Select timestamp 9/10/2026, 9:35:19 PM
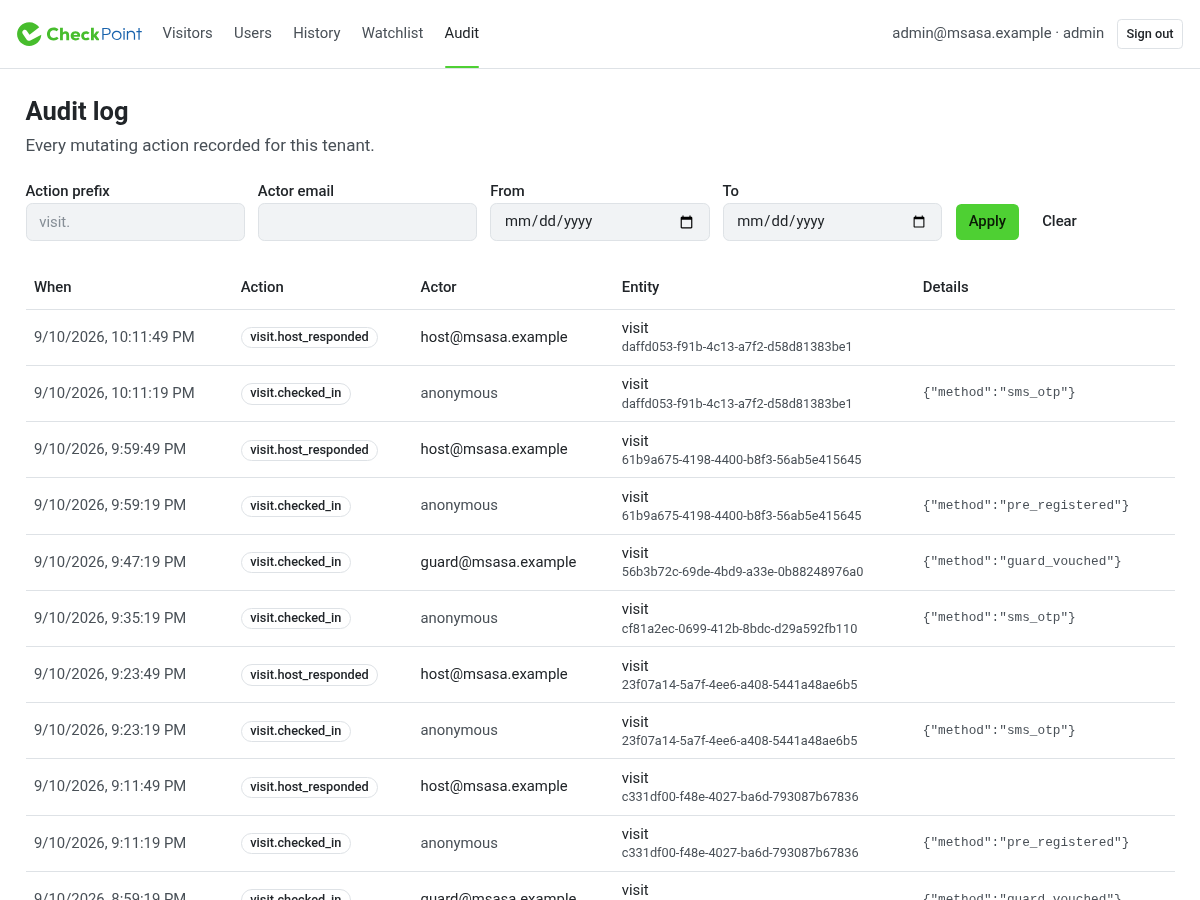The image size is (1200, 900). tap(110, 618)
